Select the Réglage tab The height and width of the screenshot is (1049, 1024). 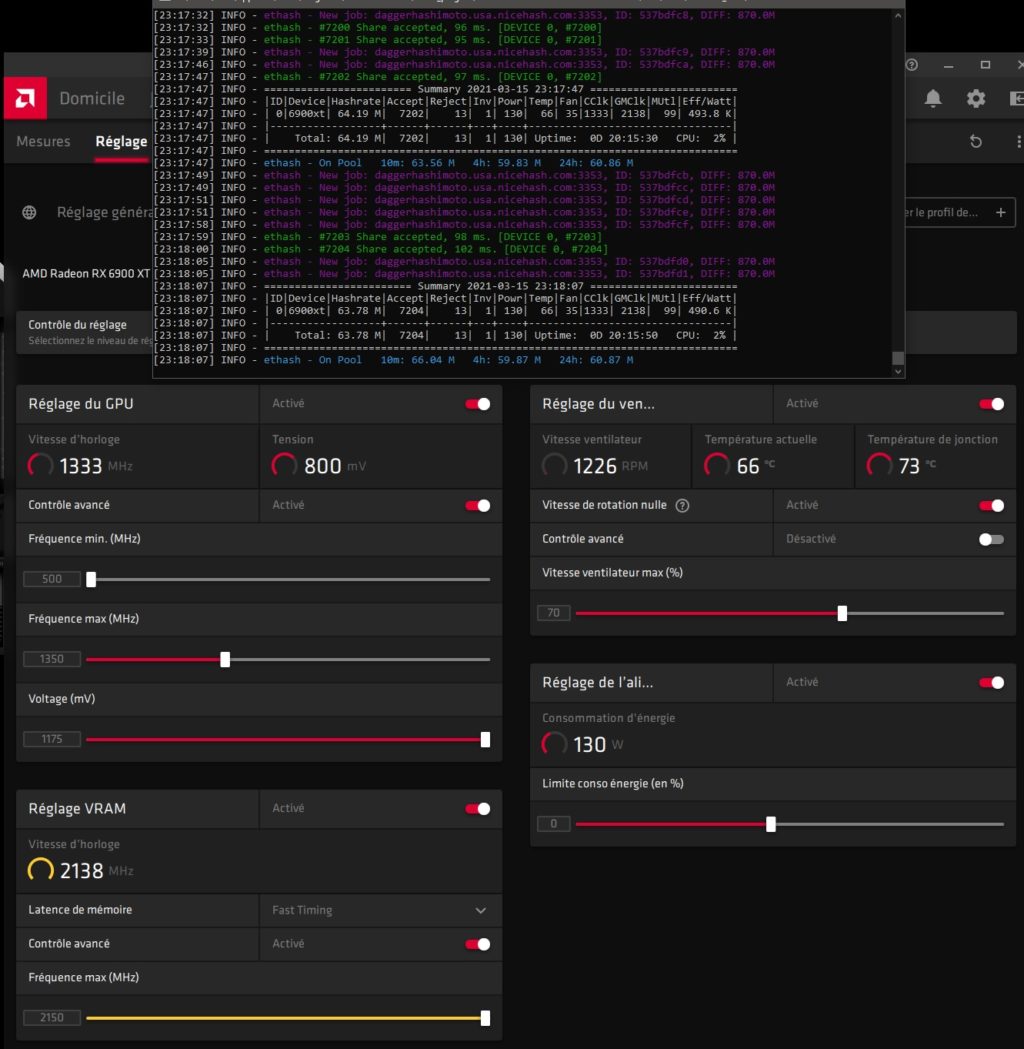coord(121,142)
